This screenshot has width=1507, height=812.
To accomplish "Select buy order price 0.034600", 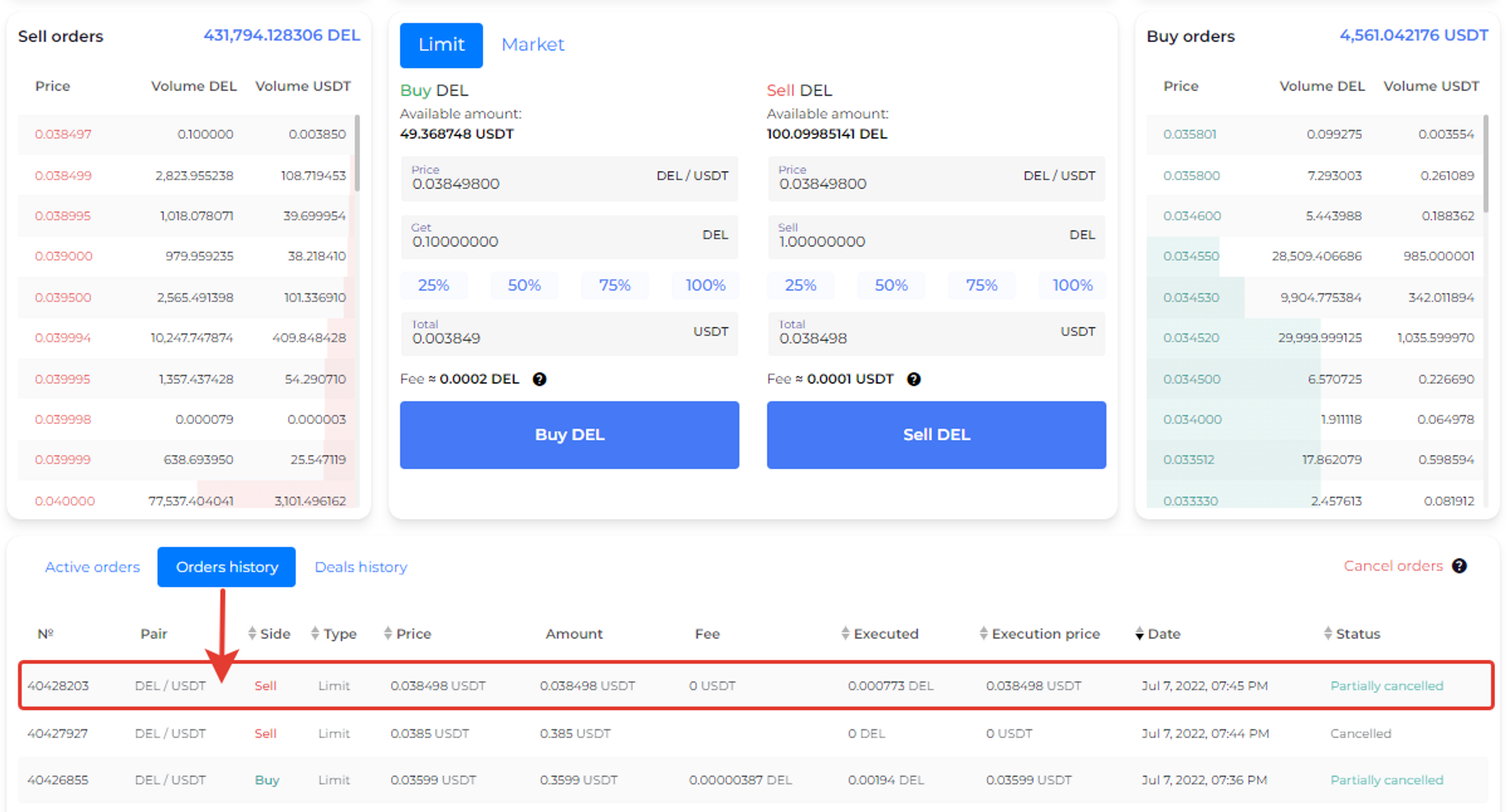I will click(x=1192, y=215).
